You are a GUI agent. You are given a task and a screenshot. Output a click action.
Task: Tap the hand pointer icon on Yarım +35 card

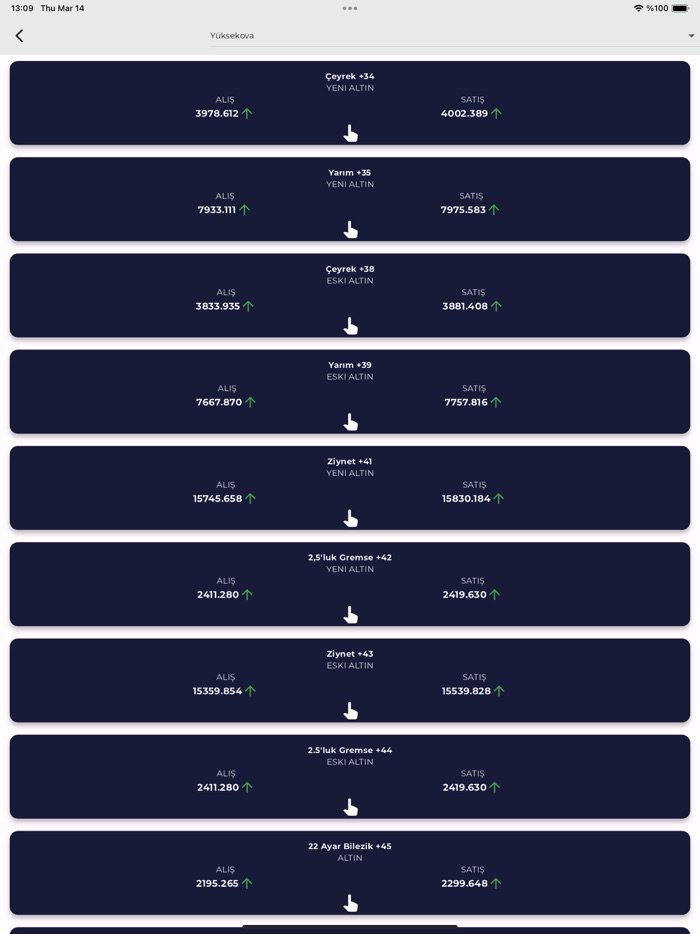click(350, 229)
